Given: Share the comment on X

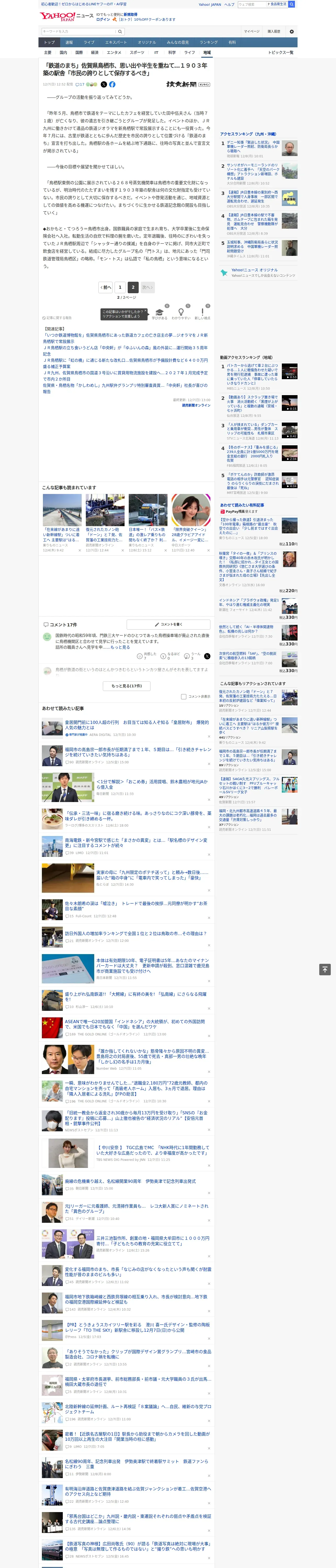Looking at the screenshot, I should [207, 656].
